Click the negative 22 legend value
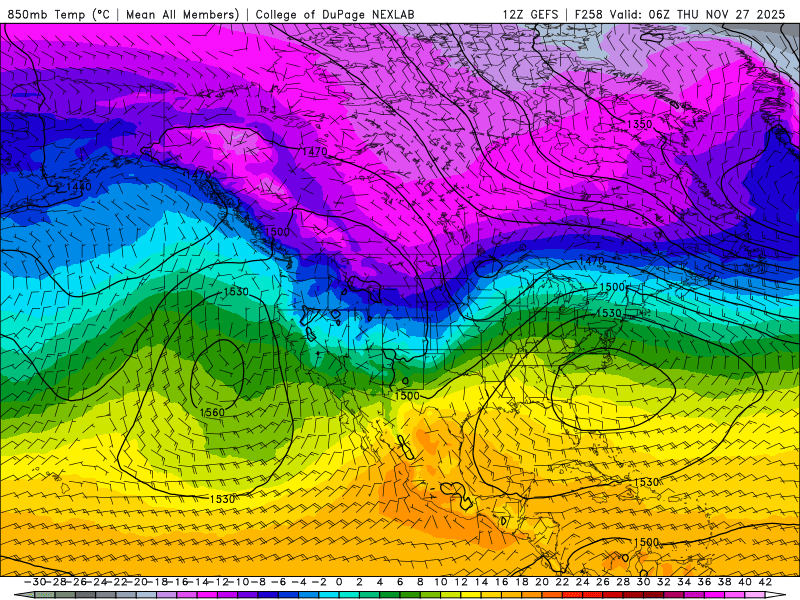This screenshot has height=600, width=800. pos(117,582)
